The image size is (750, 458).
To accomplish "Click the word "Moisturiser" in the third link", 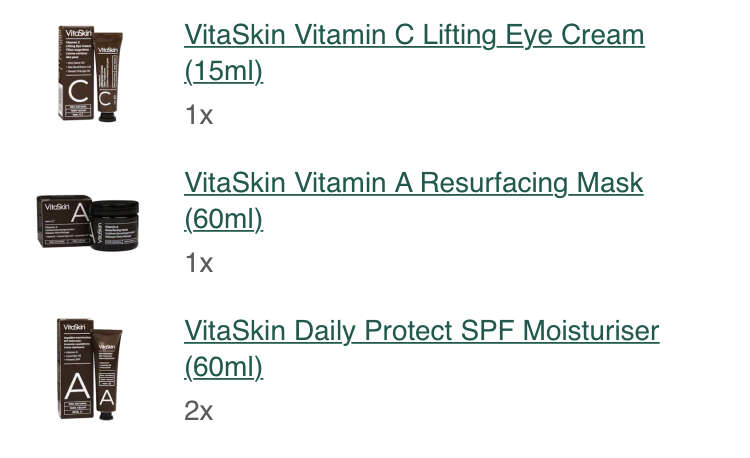I will pyautogui.click(x=591, y=331).
